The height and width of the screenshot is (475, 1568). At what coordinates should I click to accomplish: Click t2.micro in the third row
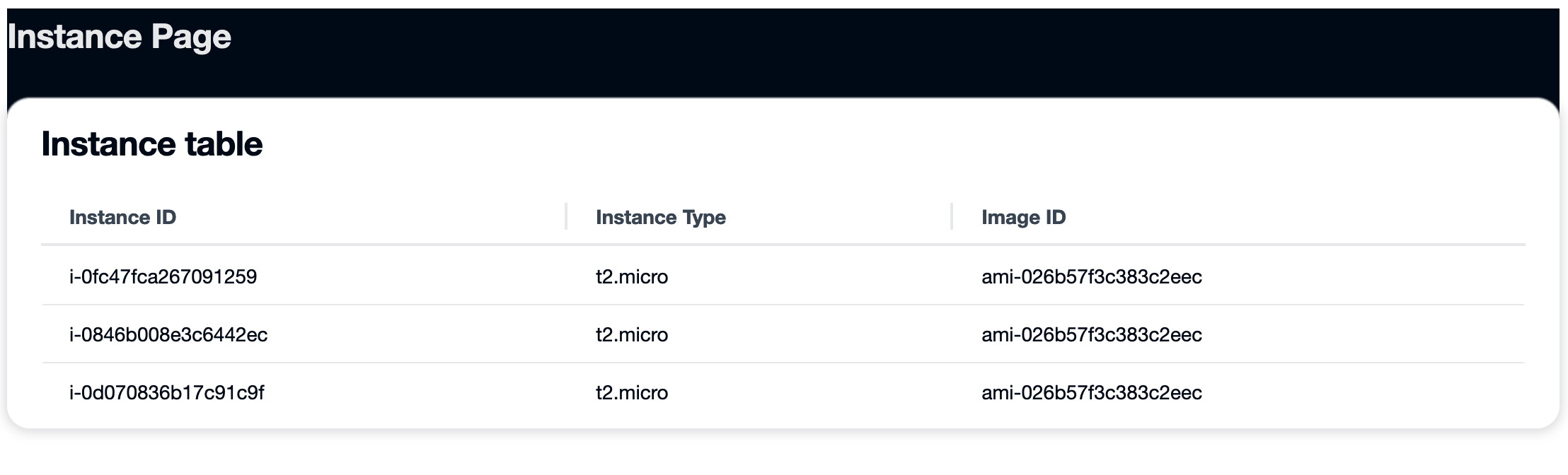(631, 392)
